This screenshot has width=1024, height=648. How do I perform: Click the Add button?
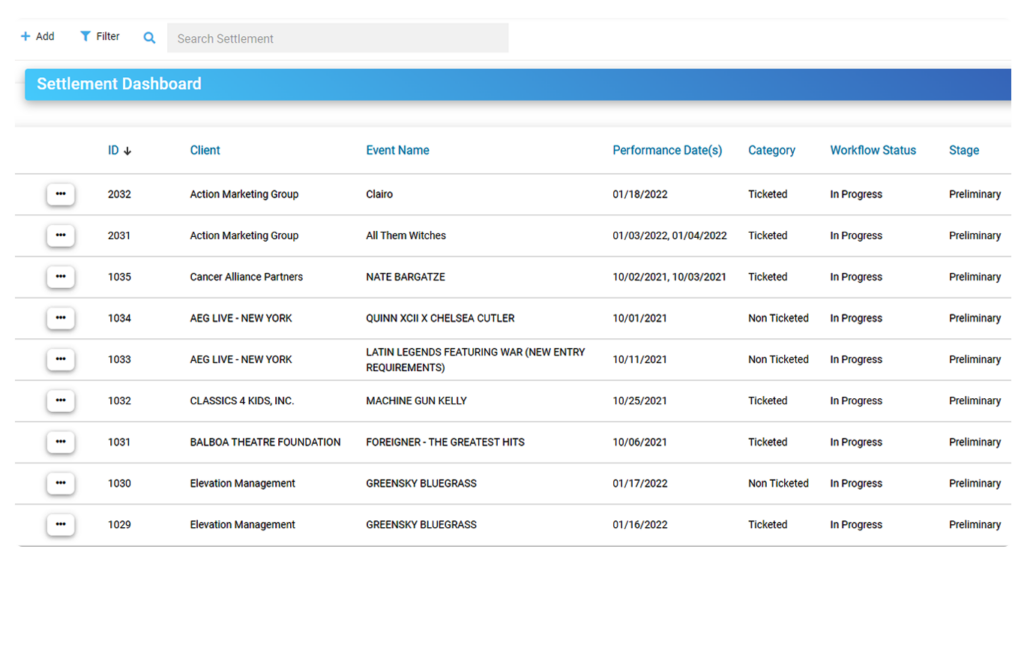(38, 36)
